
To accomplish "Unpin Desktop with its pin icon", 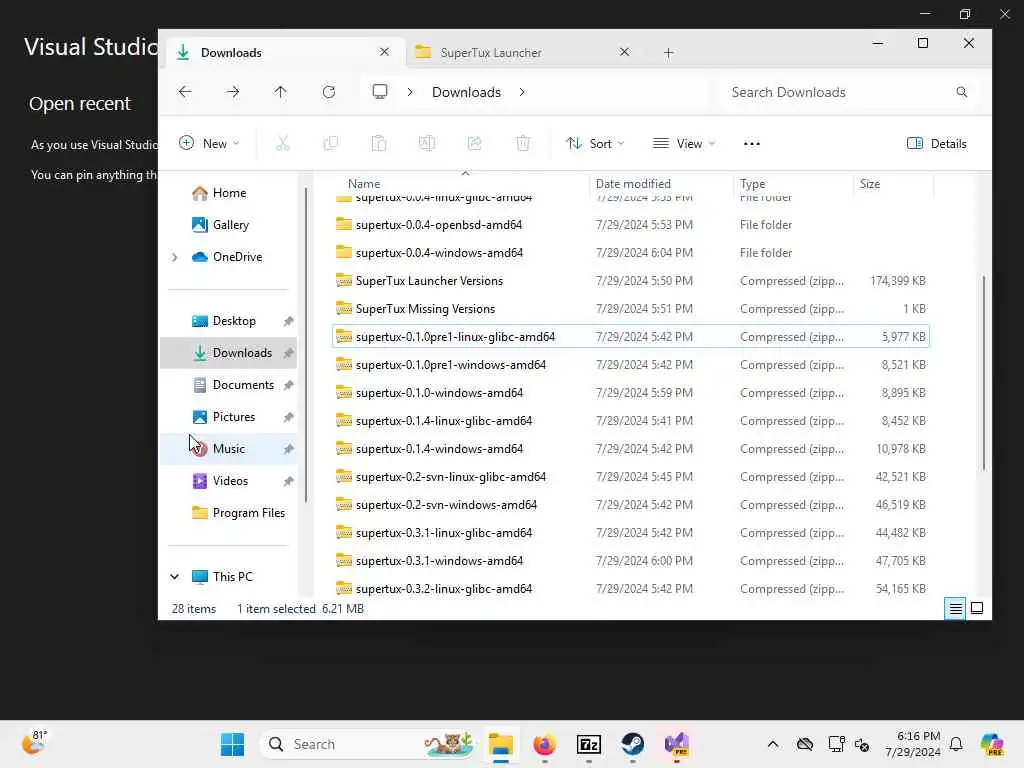I will click(x=288, y=321).
